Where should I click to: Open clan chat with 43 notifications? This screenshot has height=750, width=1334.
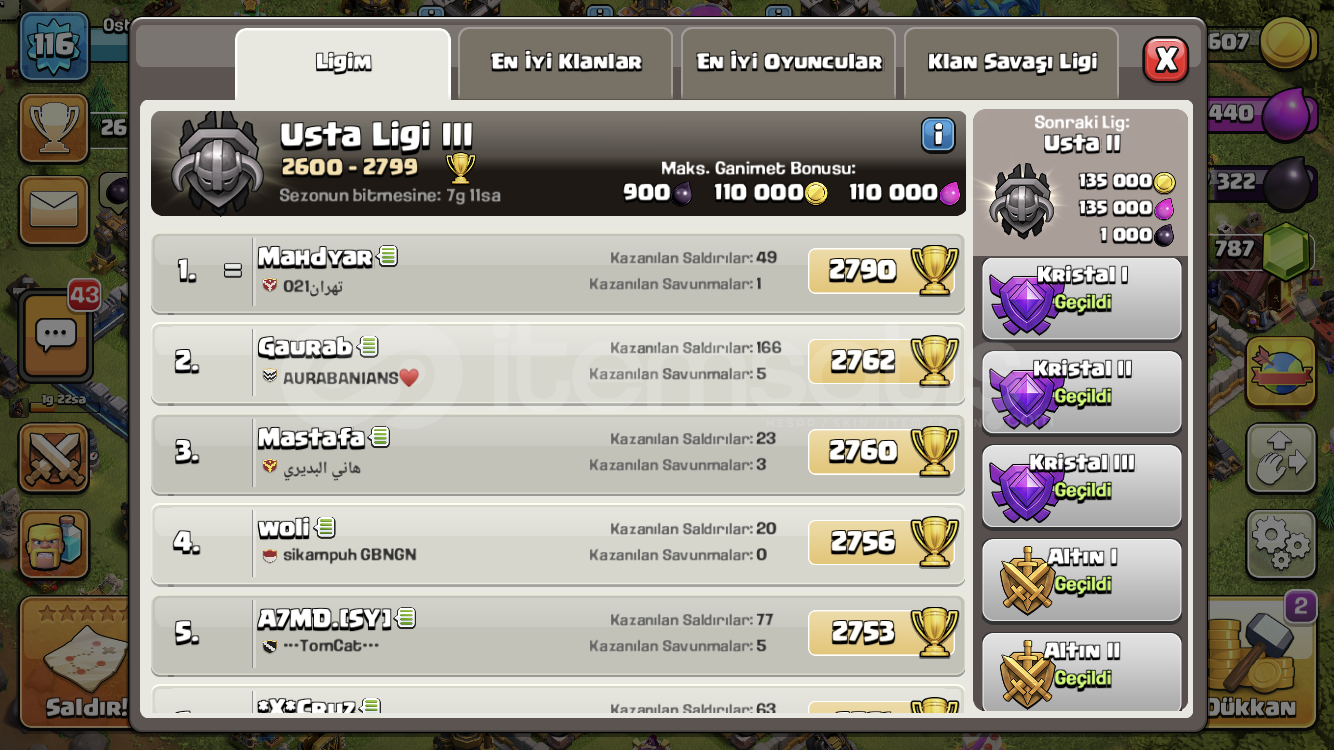pyautogui.click(x=57, y=336)
